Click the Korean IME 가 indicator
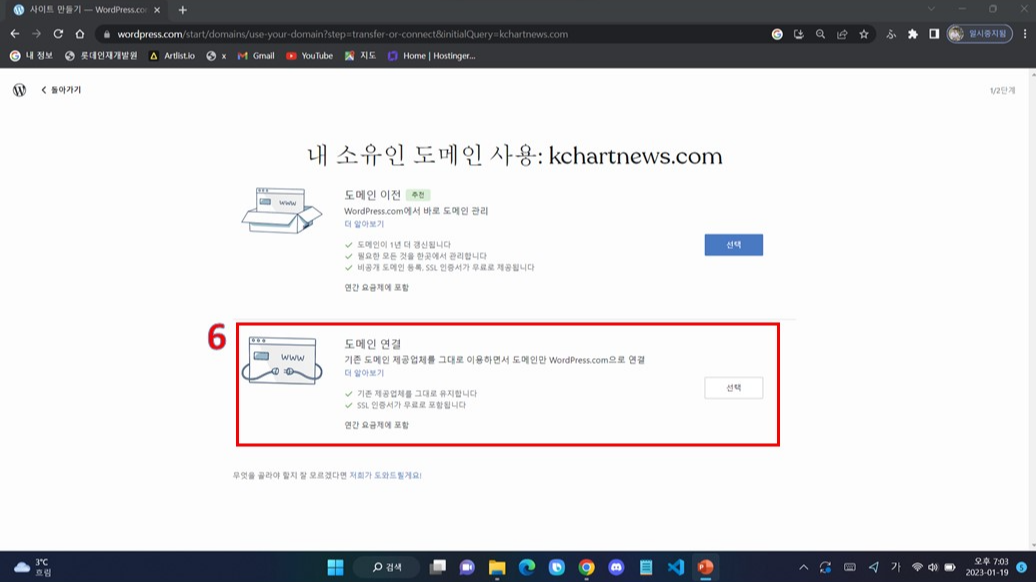 [x=895, y=567]
